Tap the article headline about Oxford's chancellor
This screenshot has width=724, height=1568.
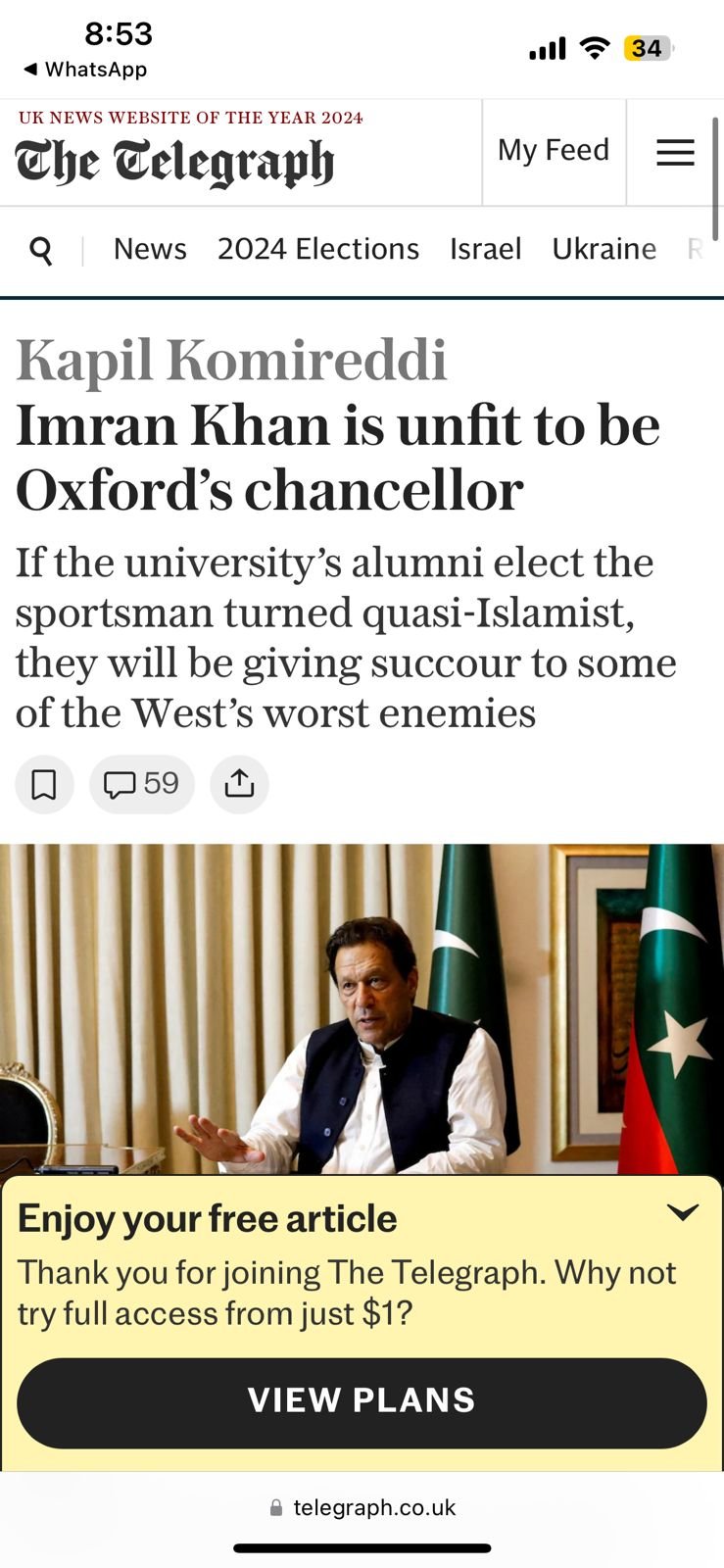[x=338, y=458]
